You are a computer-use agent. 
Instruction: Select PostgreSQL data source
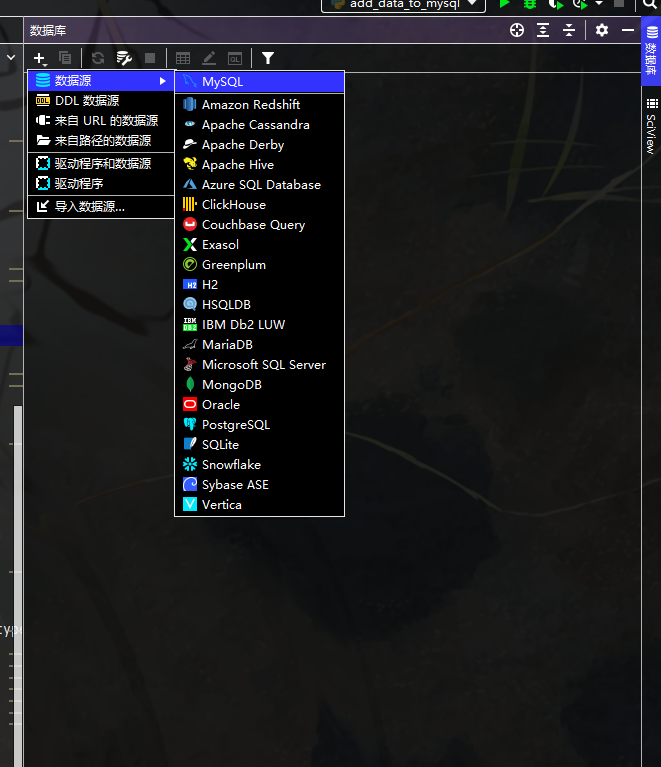[259, 425]
